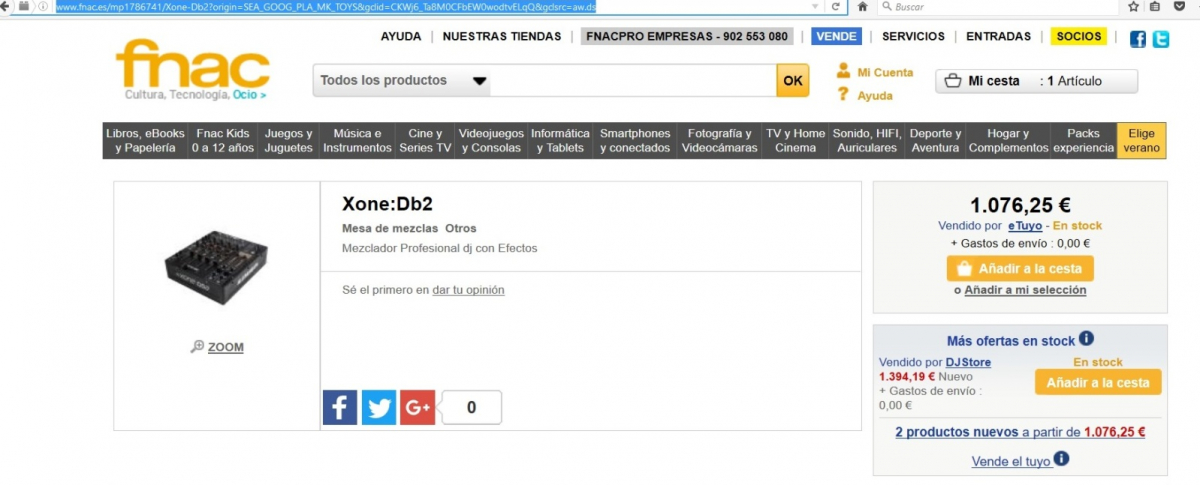Open ENTRADAS in top menu
The height and width of the screenshot is (485, 1200).
point(998,37)
